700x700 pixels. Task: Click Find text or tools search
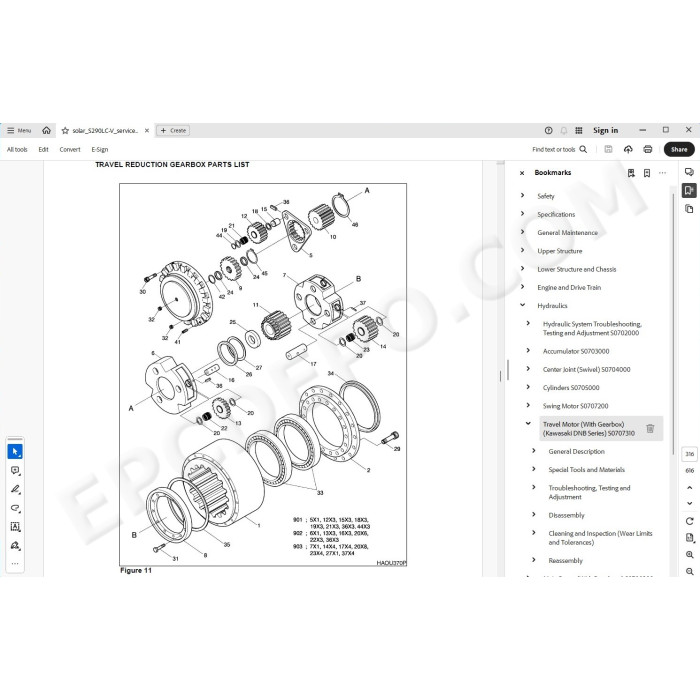[559, 150]
